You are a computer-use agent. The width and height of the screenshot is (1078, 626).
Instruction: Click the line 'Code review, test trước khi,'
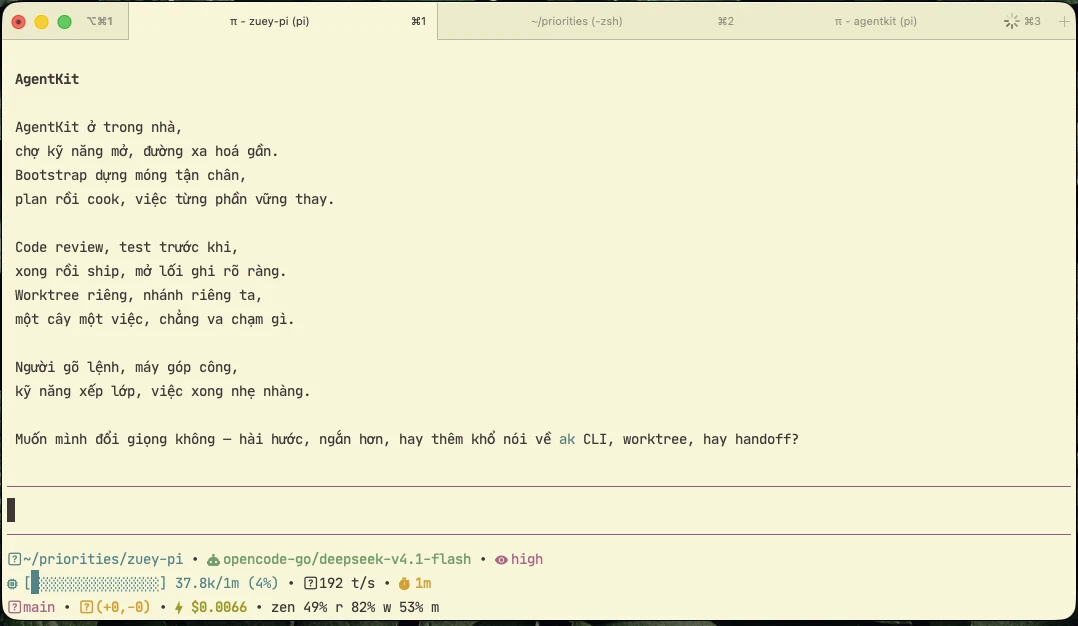126,247
